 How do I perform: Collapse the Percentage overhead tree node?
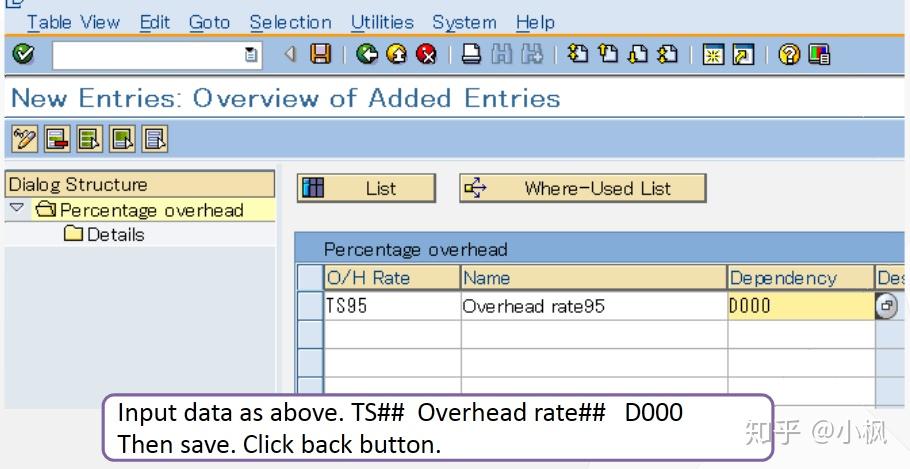pyautogui.click(x=17, y=208)
